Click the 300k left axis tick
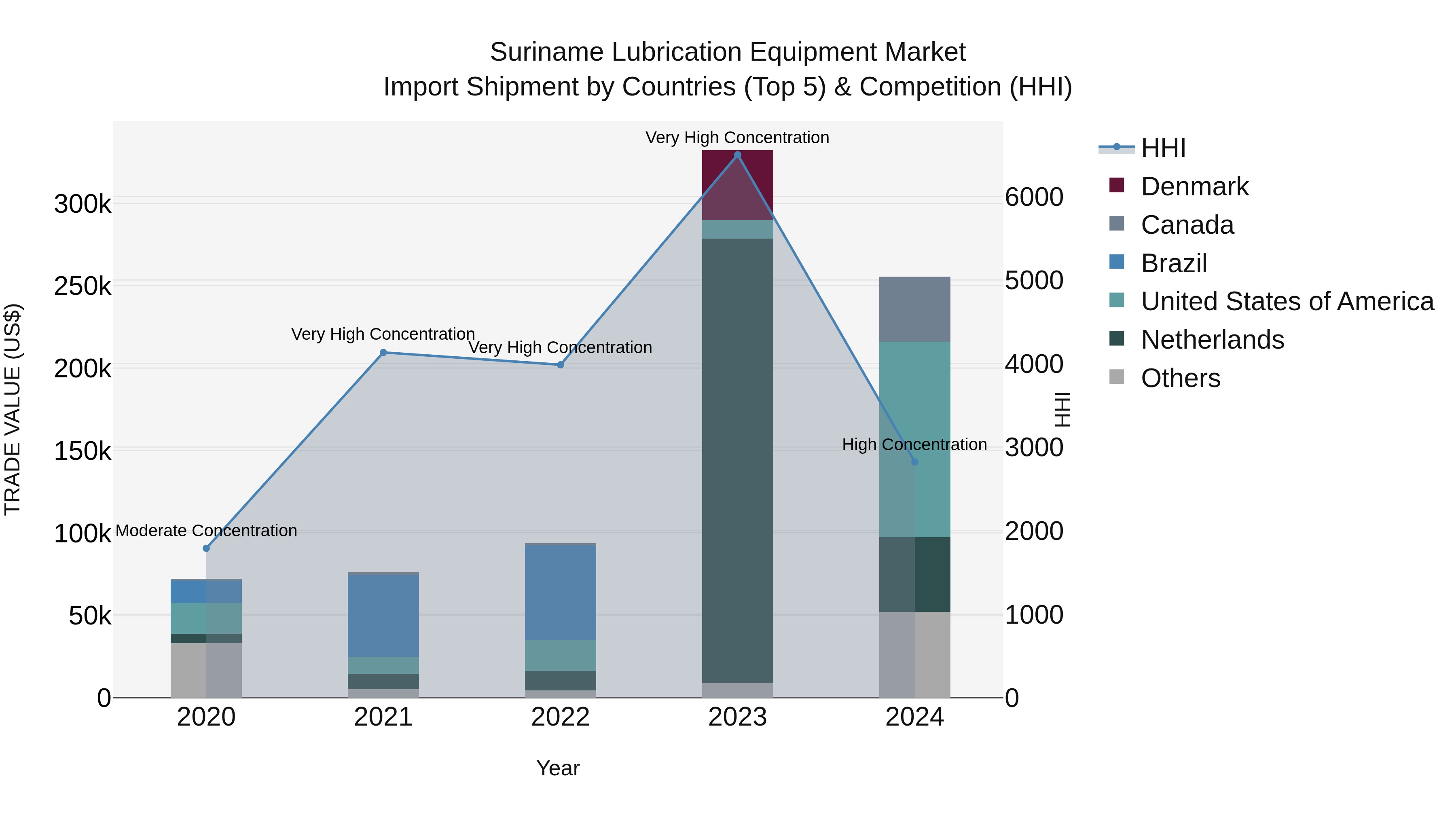The image size is (1456, 819). tap(83, 204)
